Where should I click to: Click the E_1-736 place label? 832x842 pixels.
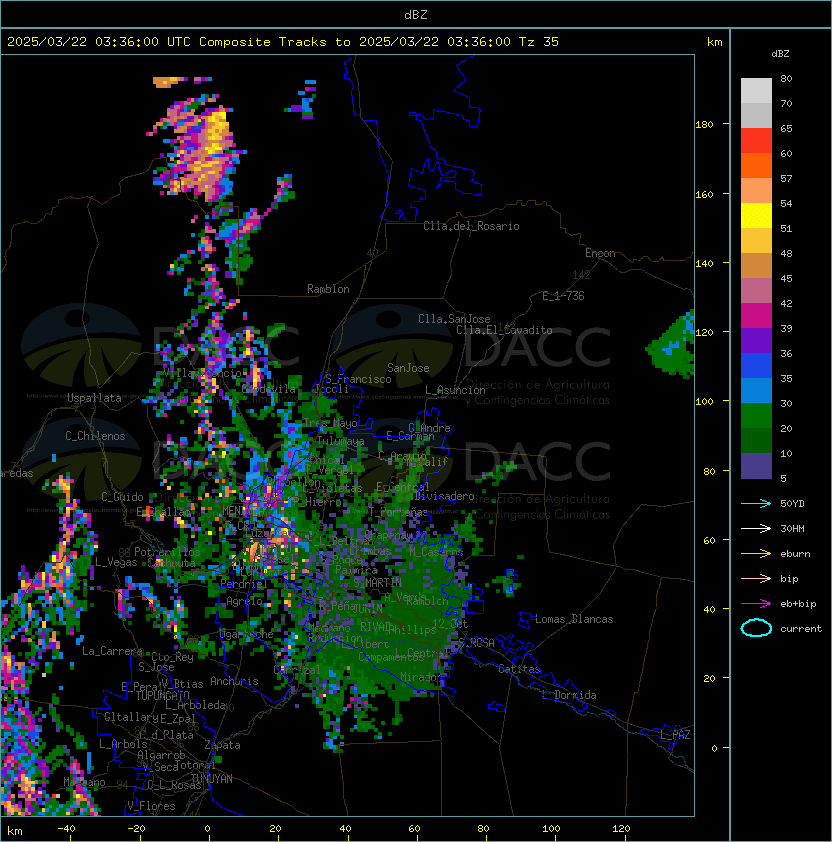[x=563, y=296]
